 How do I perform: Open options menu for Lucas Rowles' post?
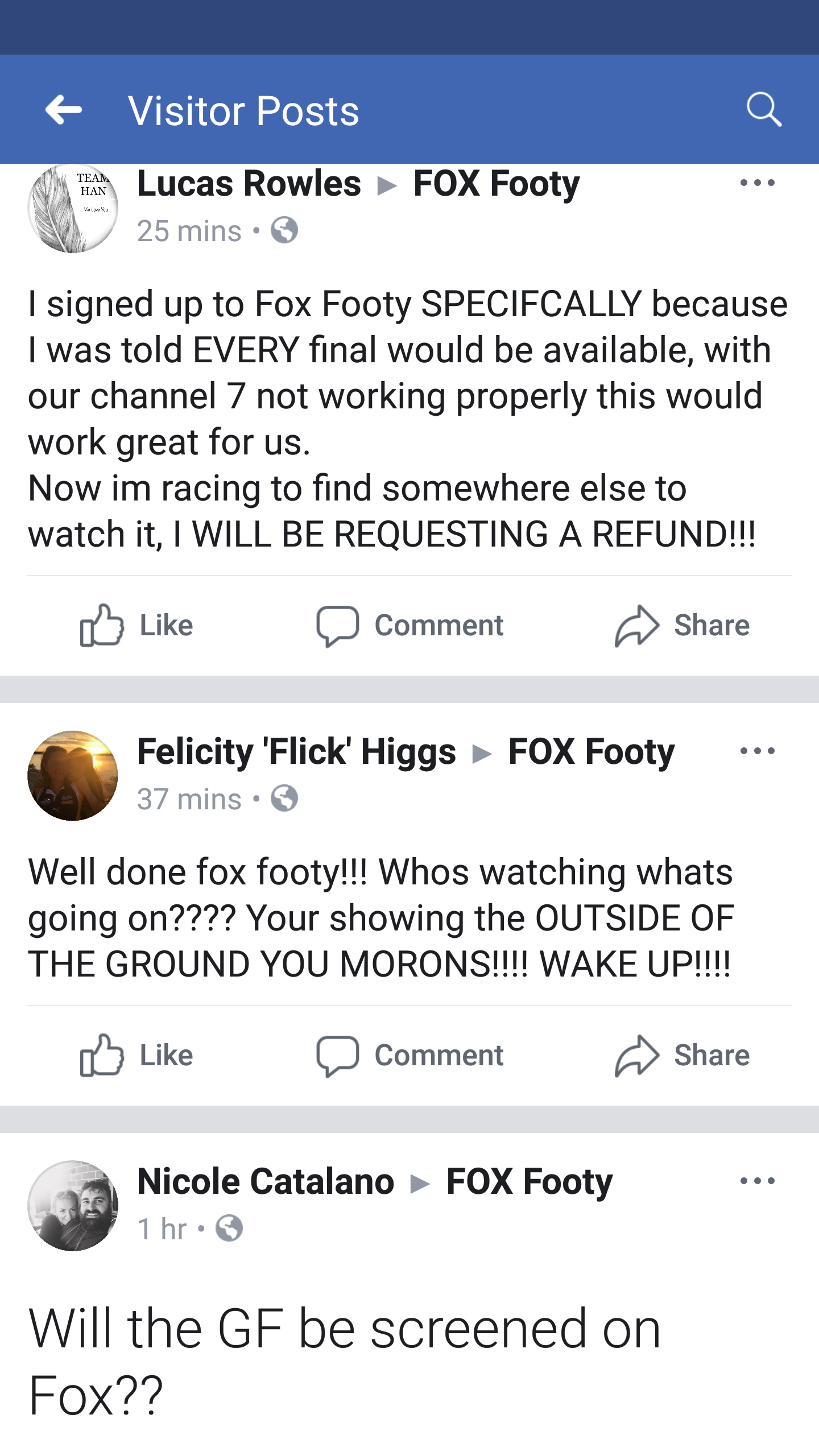[757, 183]
